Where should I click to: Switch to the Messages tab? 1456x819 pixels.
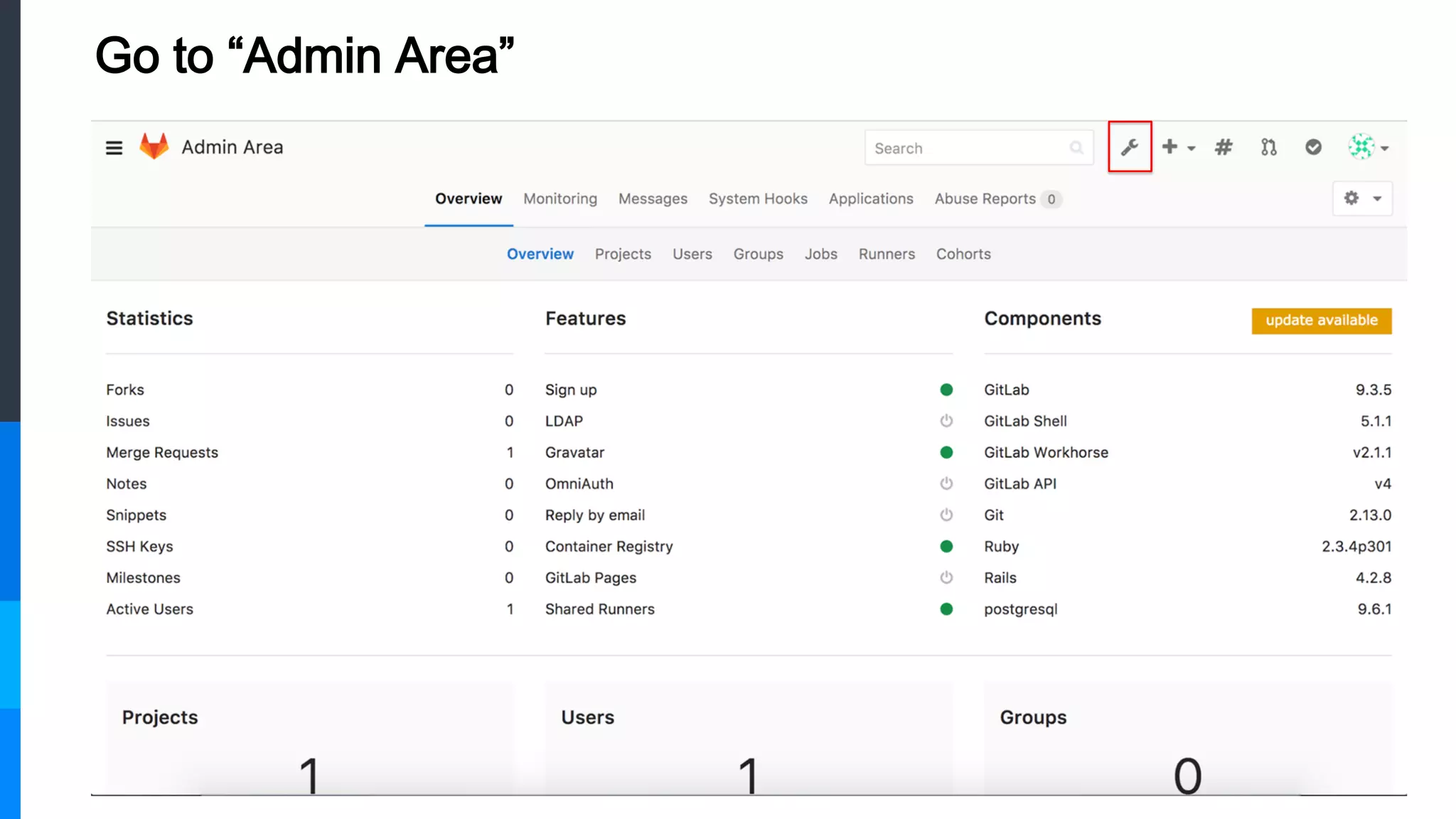coord(653,199)
